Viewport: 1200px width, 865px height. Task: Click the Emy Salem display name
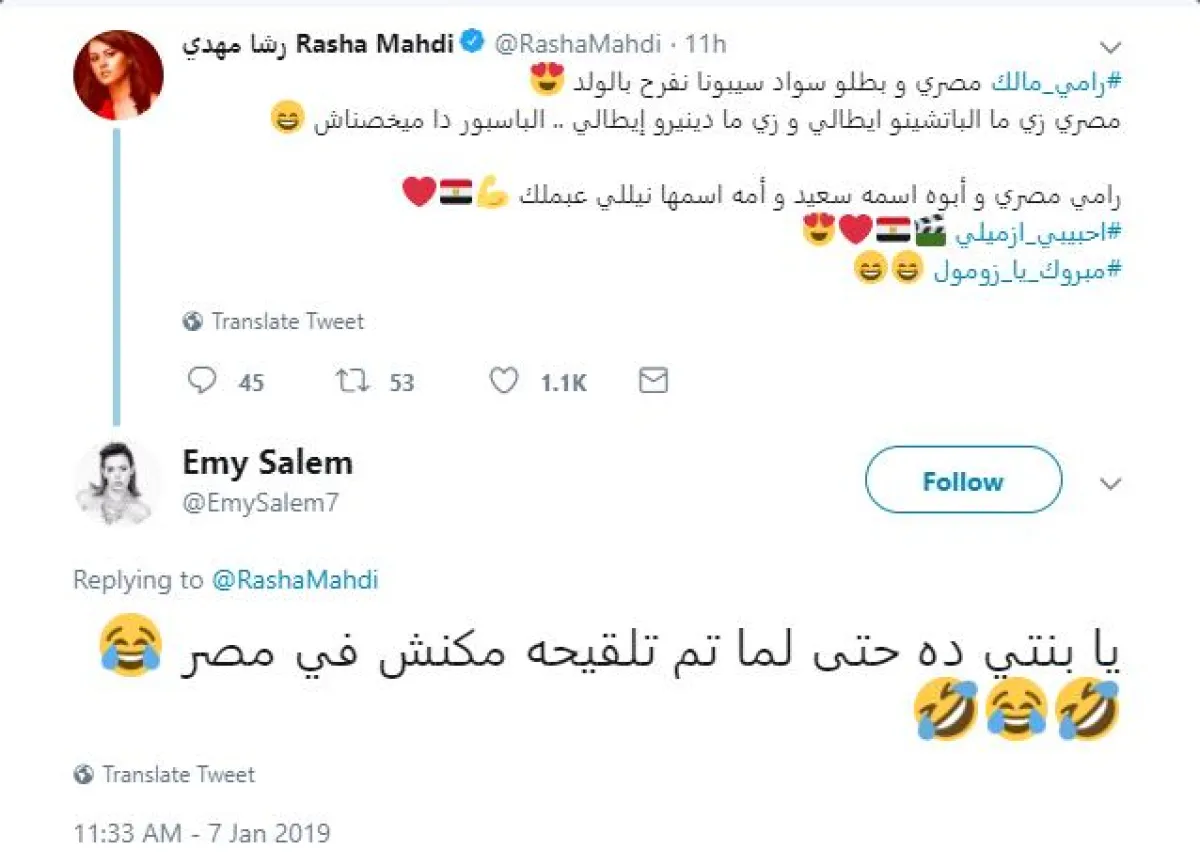point(267,463)
